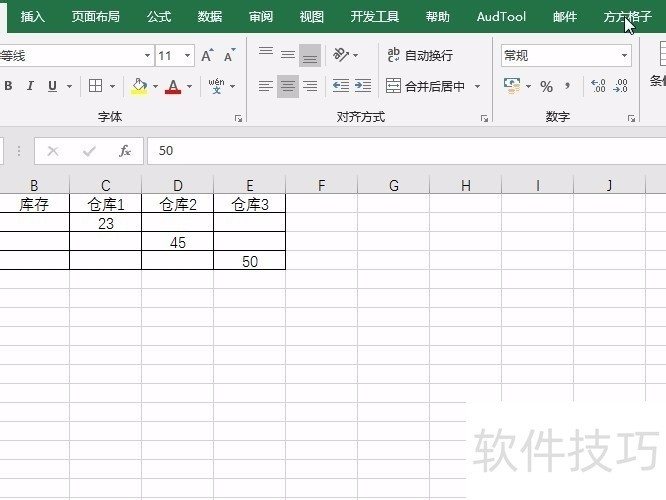Open AudTool ribbon tab
Screen dimensions: 666x500
point(501,17)
